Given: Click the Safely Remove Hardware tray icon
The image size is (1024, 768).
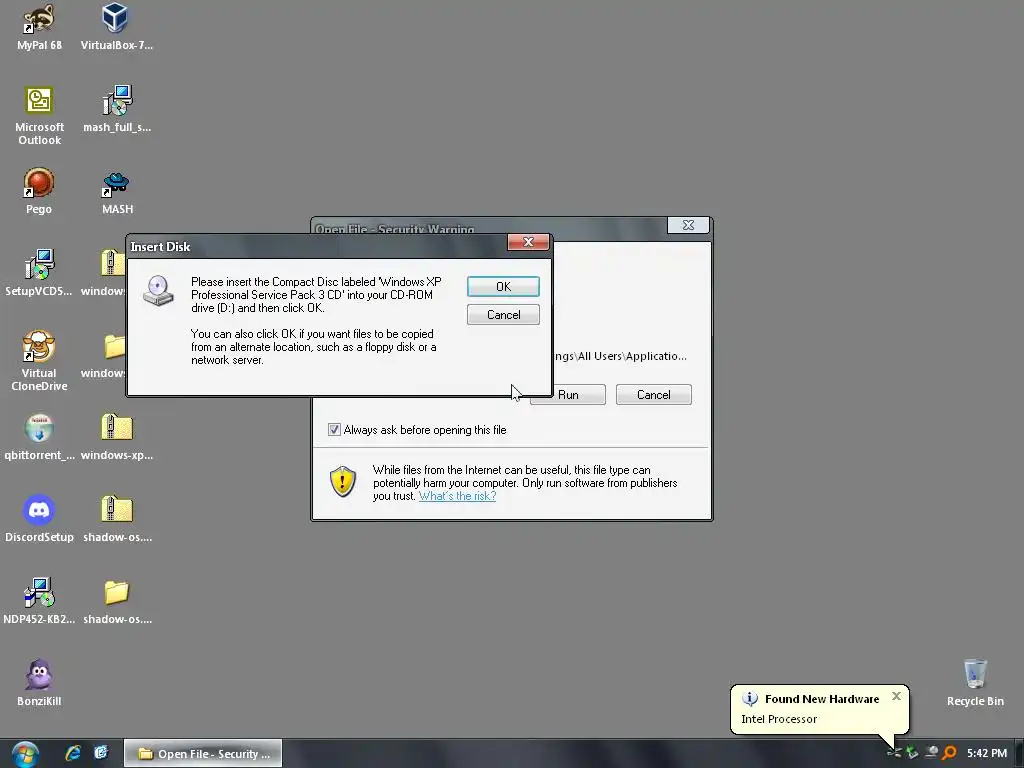Looking at the screenshot, I should [x=912, y=753].
